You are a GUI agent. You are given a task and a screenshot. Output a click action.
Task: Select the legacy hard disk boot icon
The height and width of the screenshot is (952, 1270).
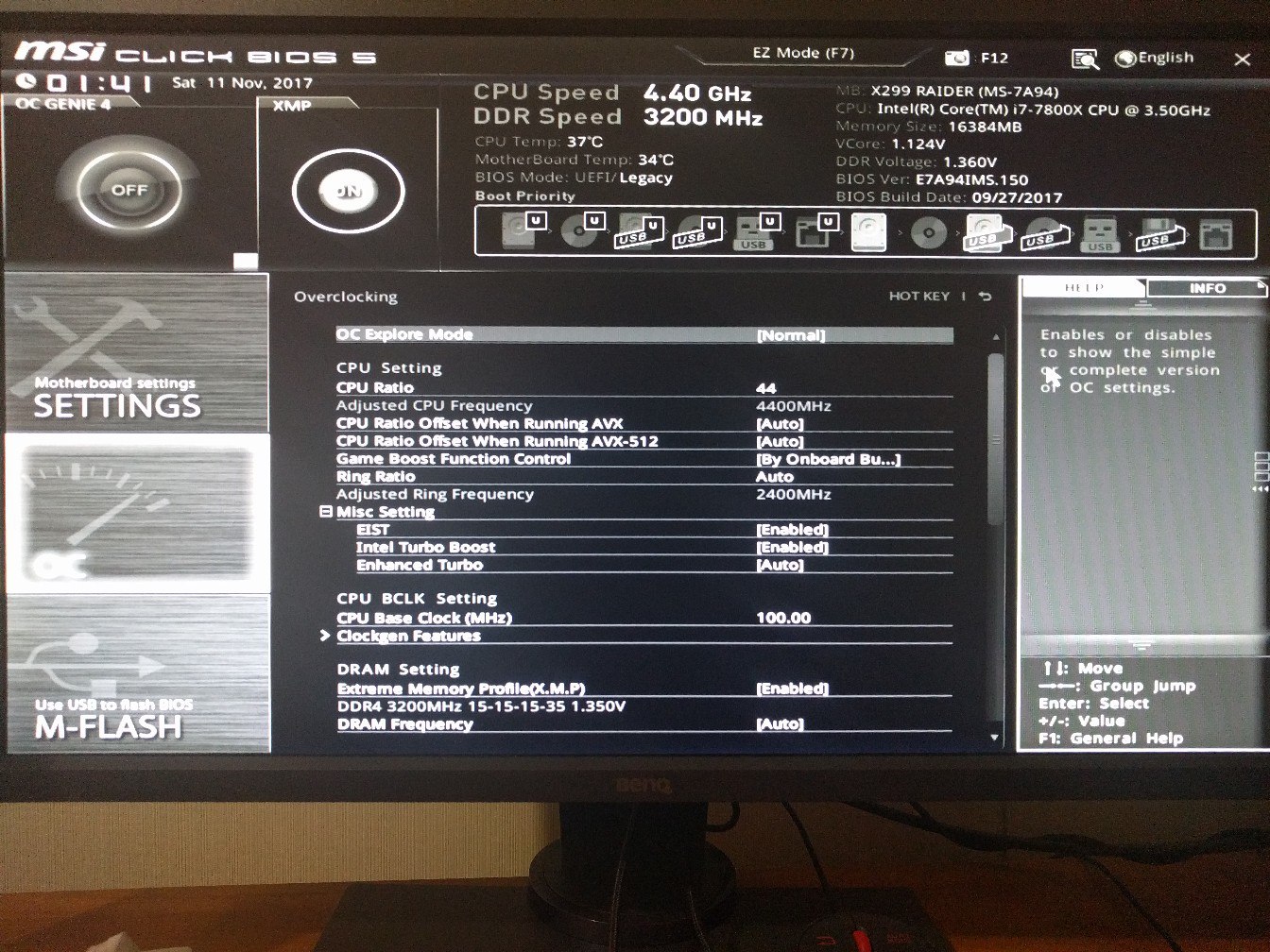pyautogui.click(x=869, y=232)
